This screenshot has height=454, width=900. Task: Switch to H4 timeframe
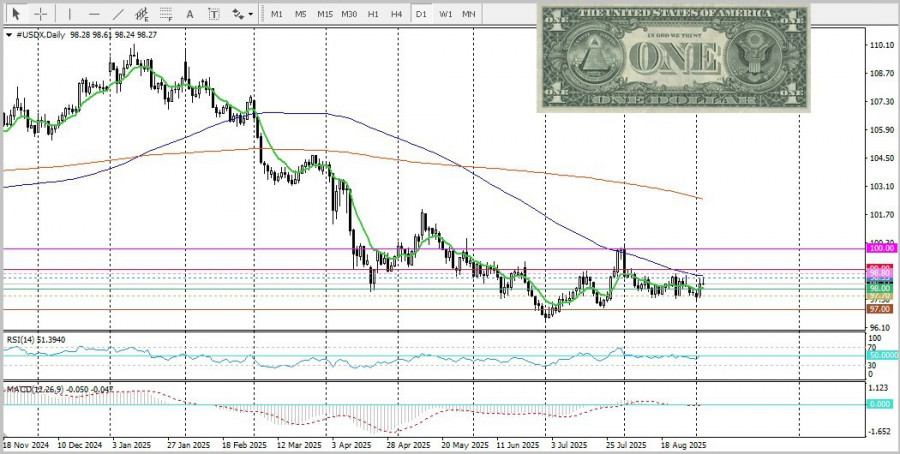coord(396,13)
